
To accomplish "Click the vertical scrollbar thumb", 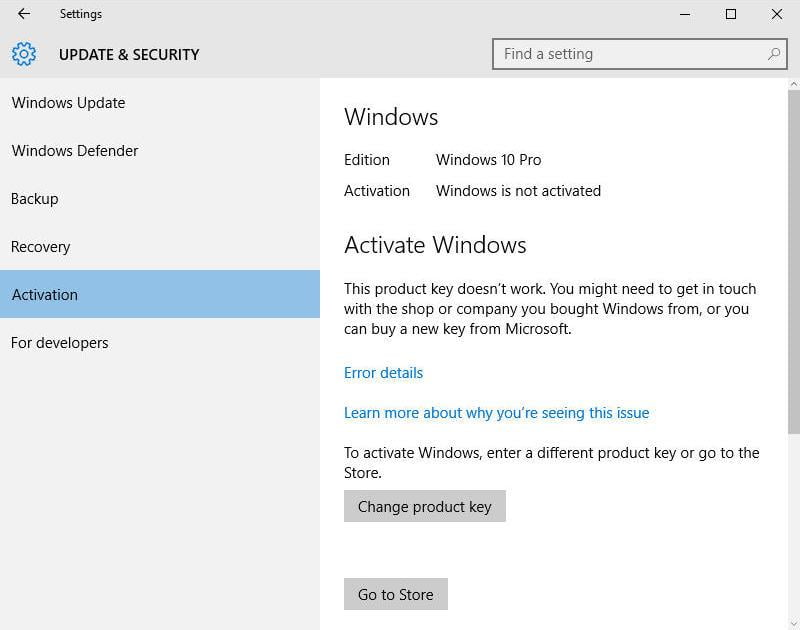I will click(794, 262).
